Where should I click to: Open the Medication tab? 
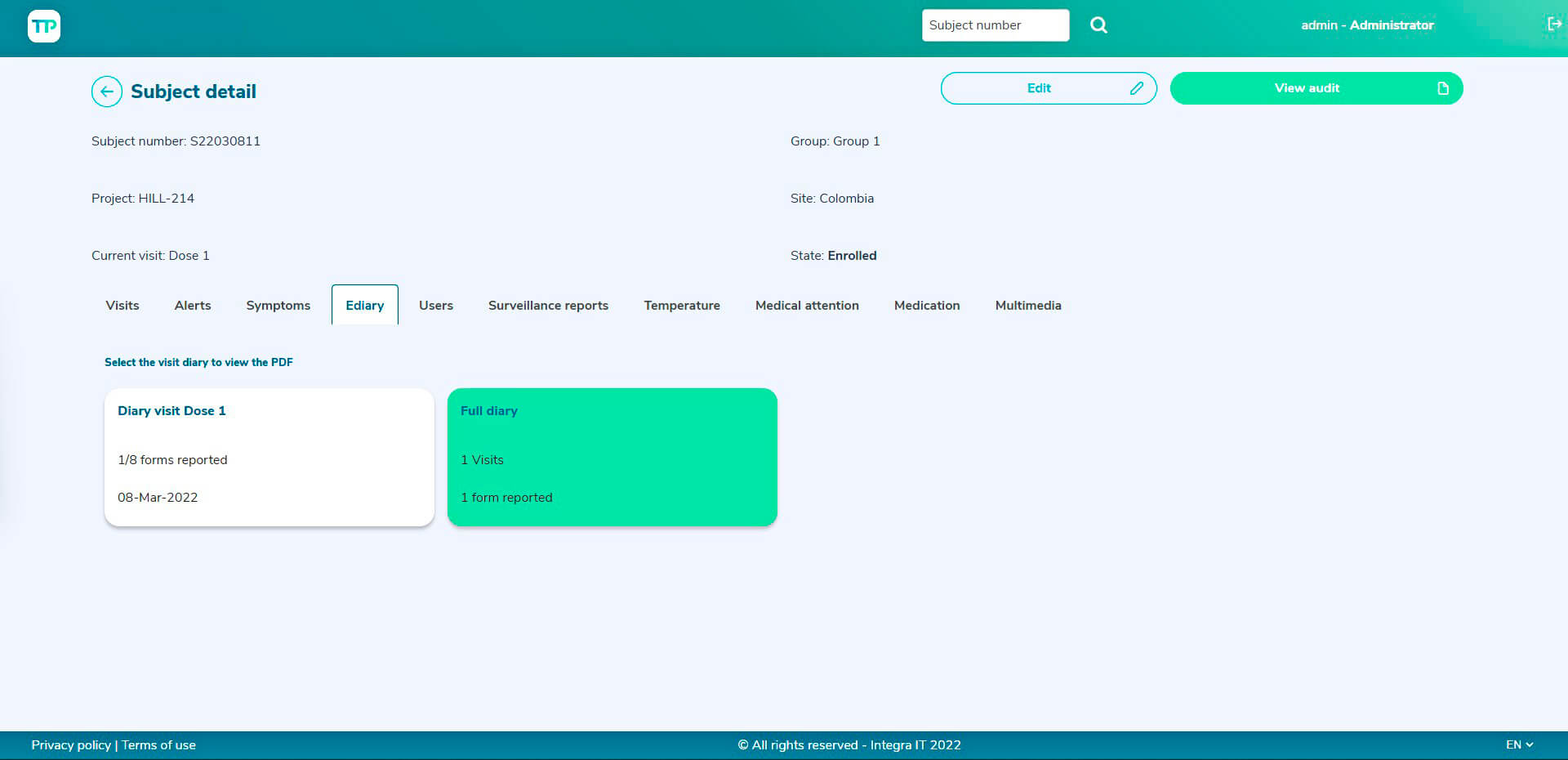point(927,306)
